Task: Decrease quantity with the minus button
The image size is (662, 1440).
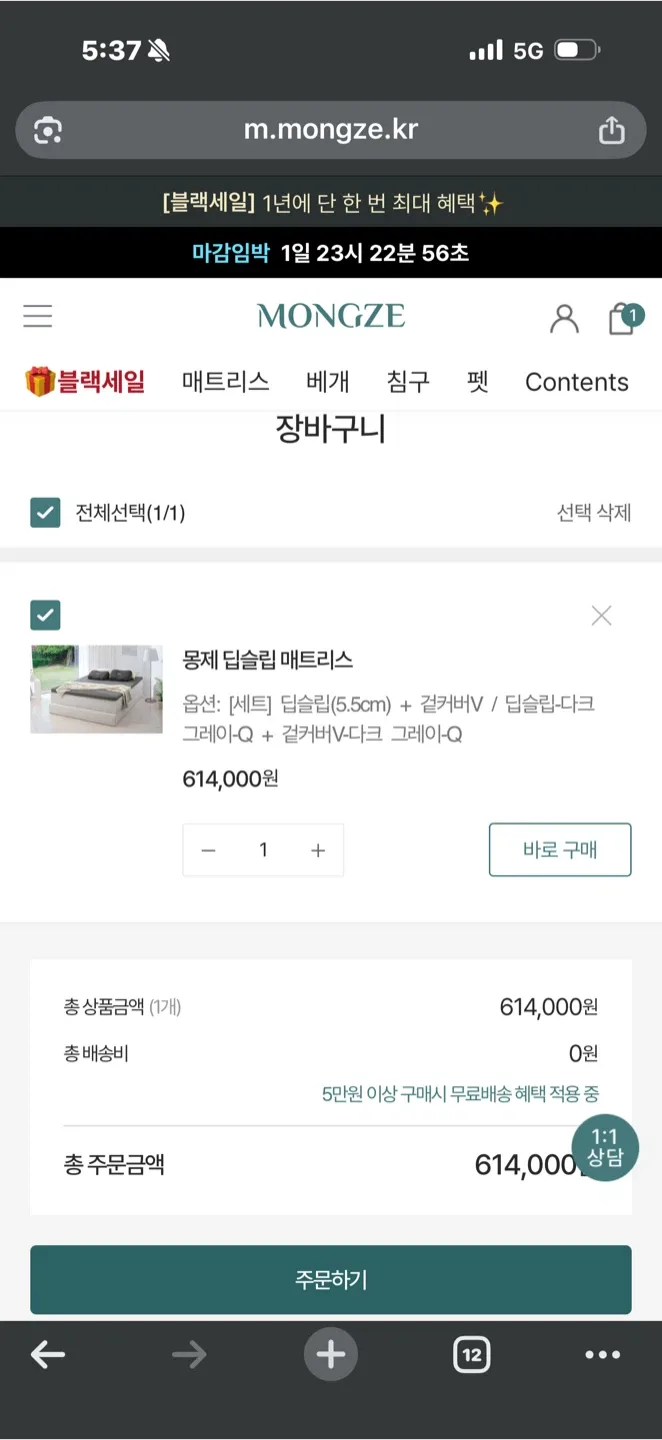Action: 209,850
